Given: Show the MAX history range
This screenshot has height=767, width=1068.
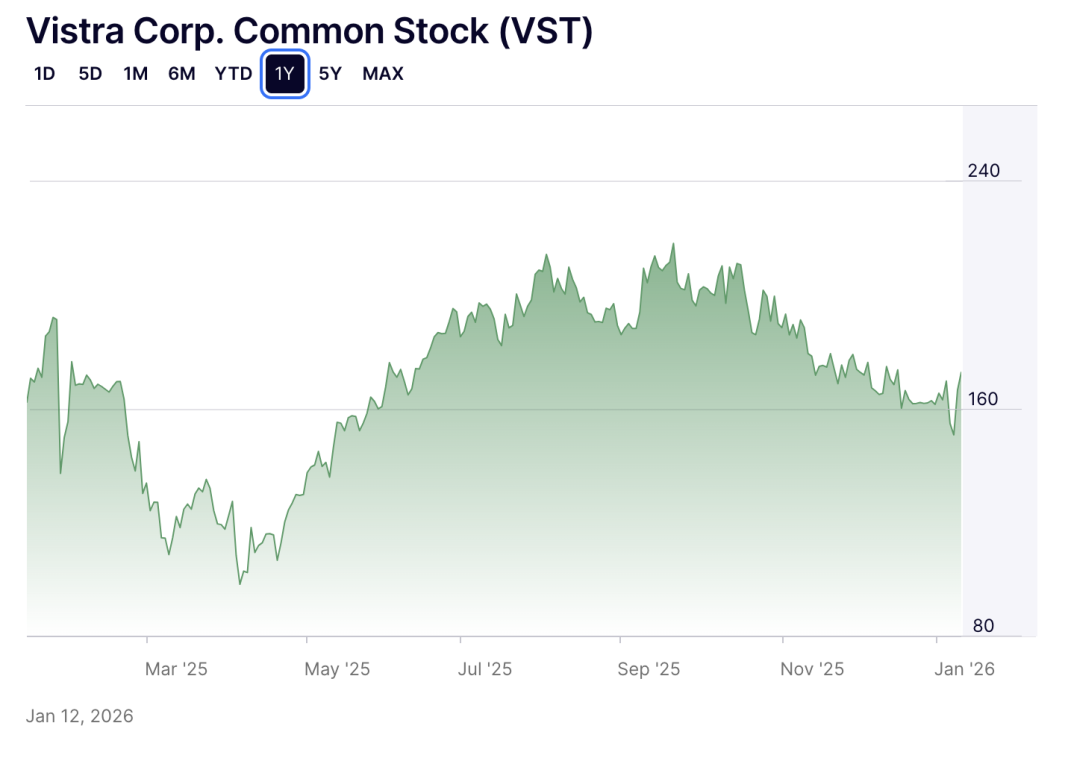Looking at the screenshot, I should pos(383,74).
